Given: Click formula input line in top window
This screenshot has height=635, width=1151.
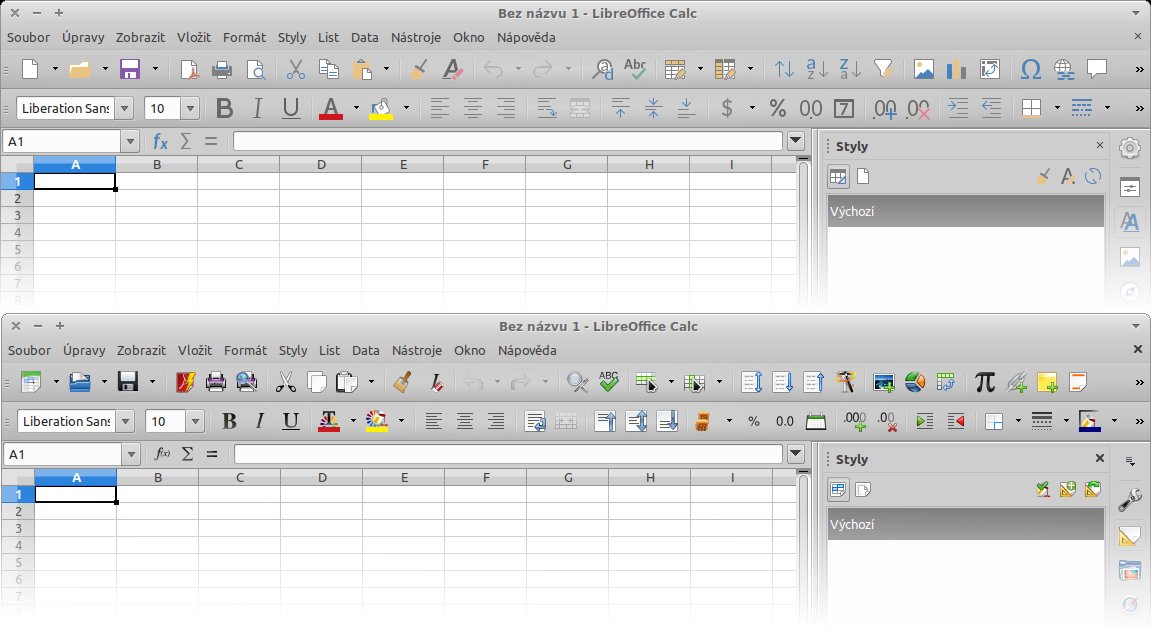Looking at the screenshot, I should (x=508, y=141).
